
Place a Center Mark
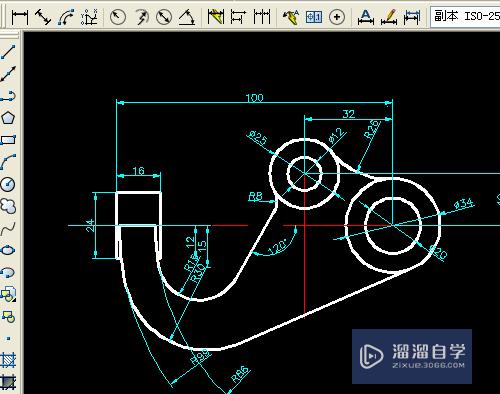[x=337, y=17]
